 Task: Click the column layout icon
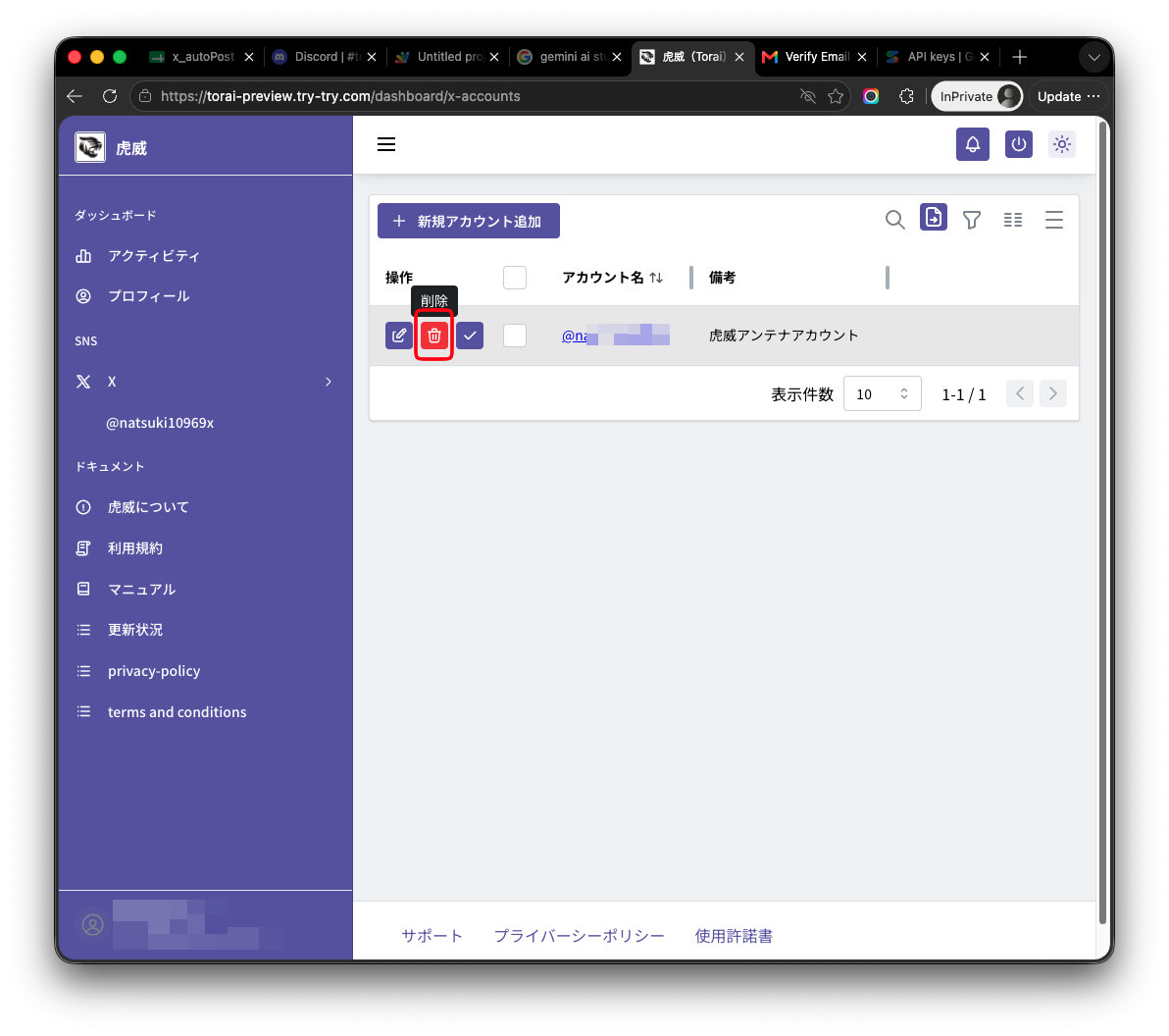tap(1012, 220)
